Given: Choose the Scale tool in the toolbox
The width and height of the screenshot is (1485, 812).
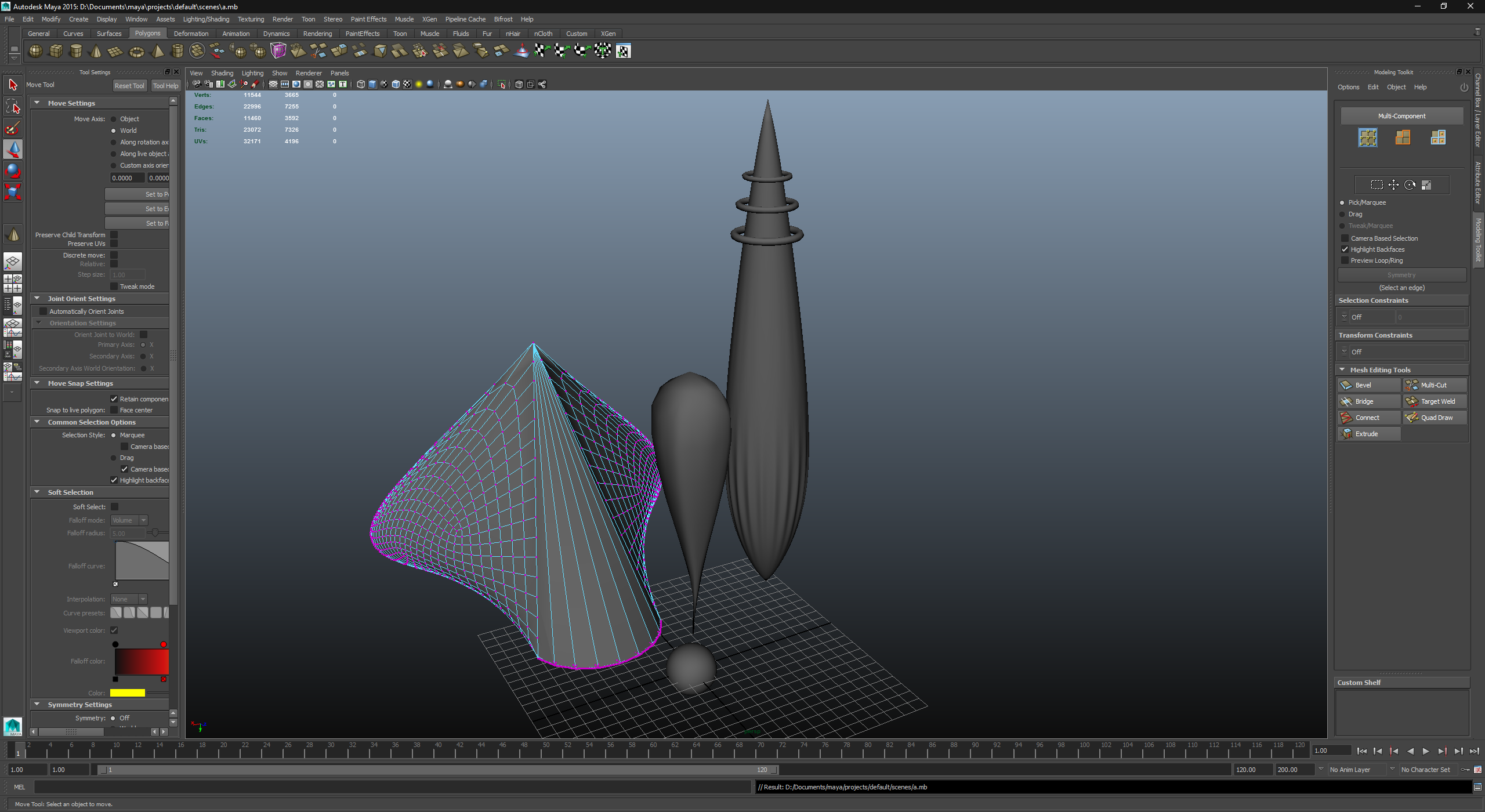Looking at the screenshot, I should pos(13,192).
